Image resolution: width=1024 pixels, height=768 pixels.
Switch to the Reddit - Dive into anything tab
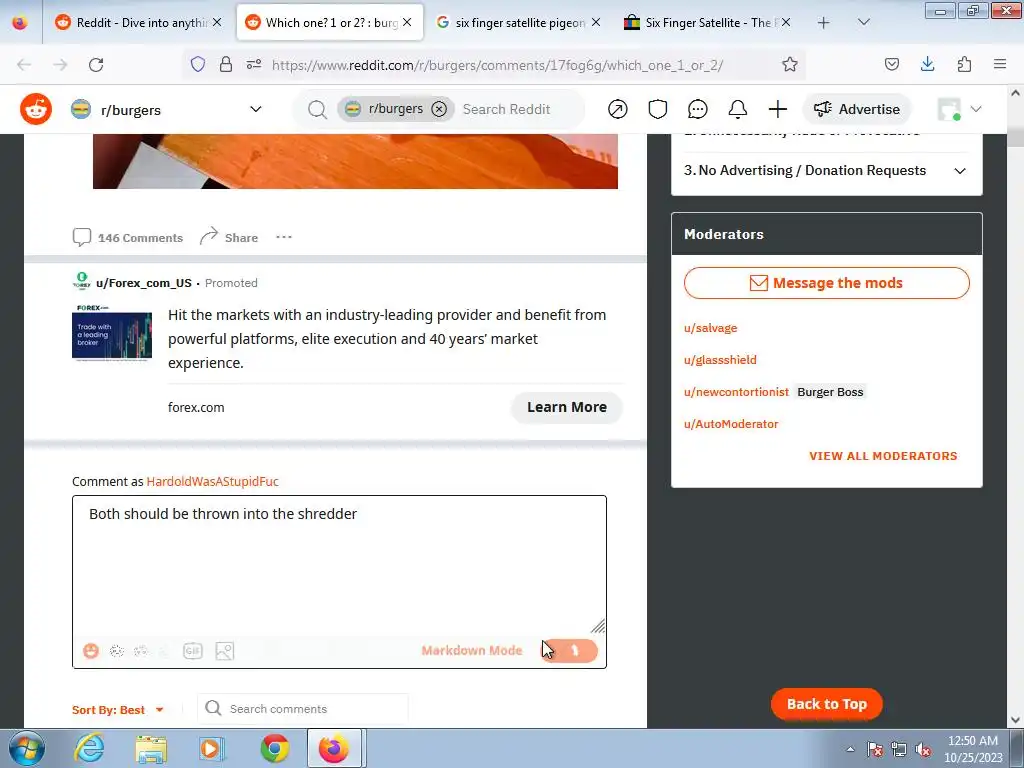coord(138,22)
